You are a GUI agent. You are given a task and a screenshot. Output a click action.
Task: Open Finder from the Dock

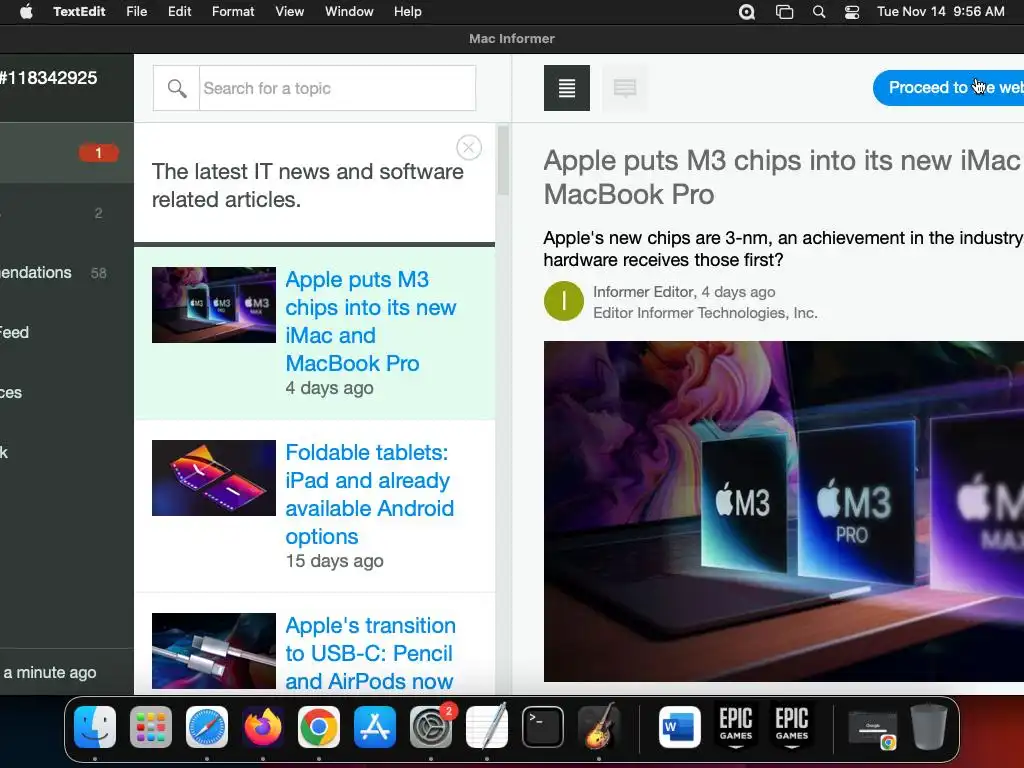(95, 727)
